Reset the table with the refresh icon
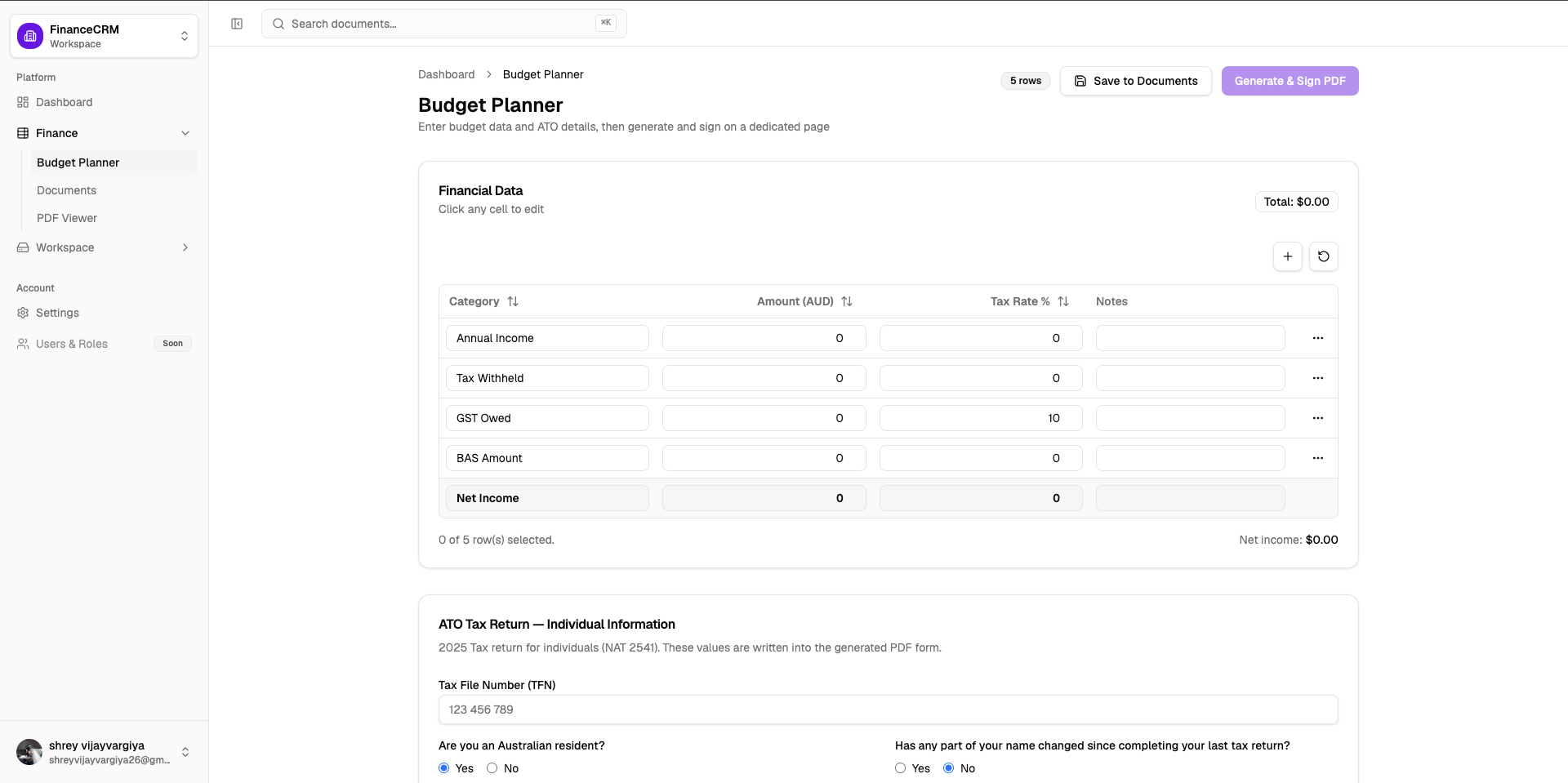1568x783 pixels. (1323, 256)
